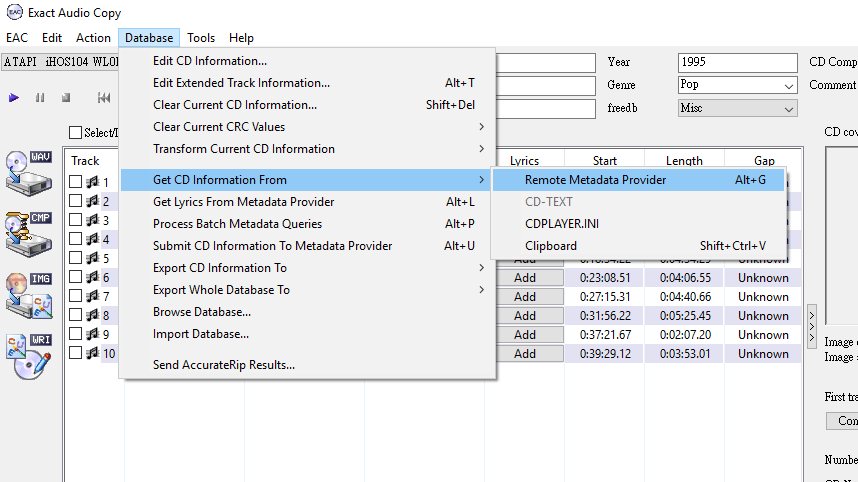Image resolution: width=858 pixels, height=482 pixels.
Task: Open the Edit menu
Action: pos(52,38)
